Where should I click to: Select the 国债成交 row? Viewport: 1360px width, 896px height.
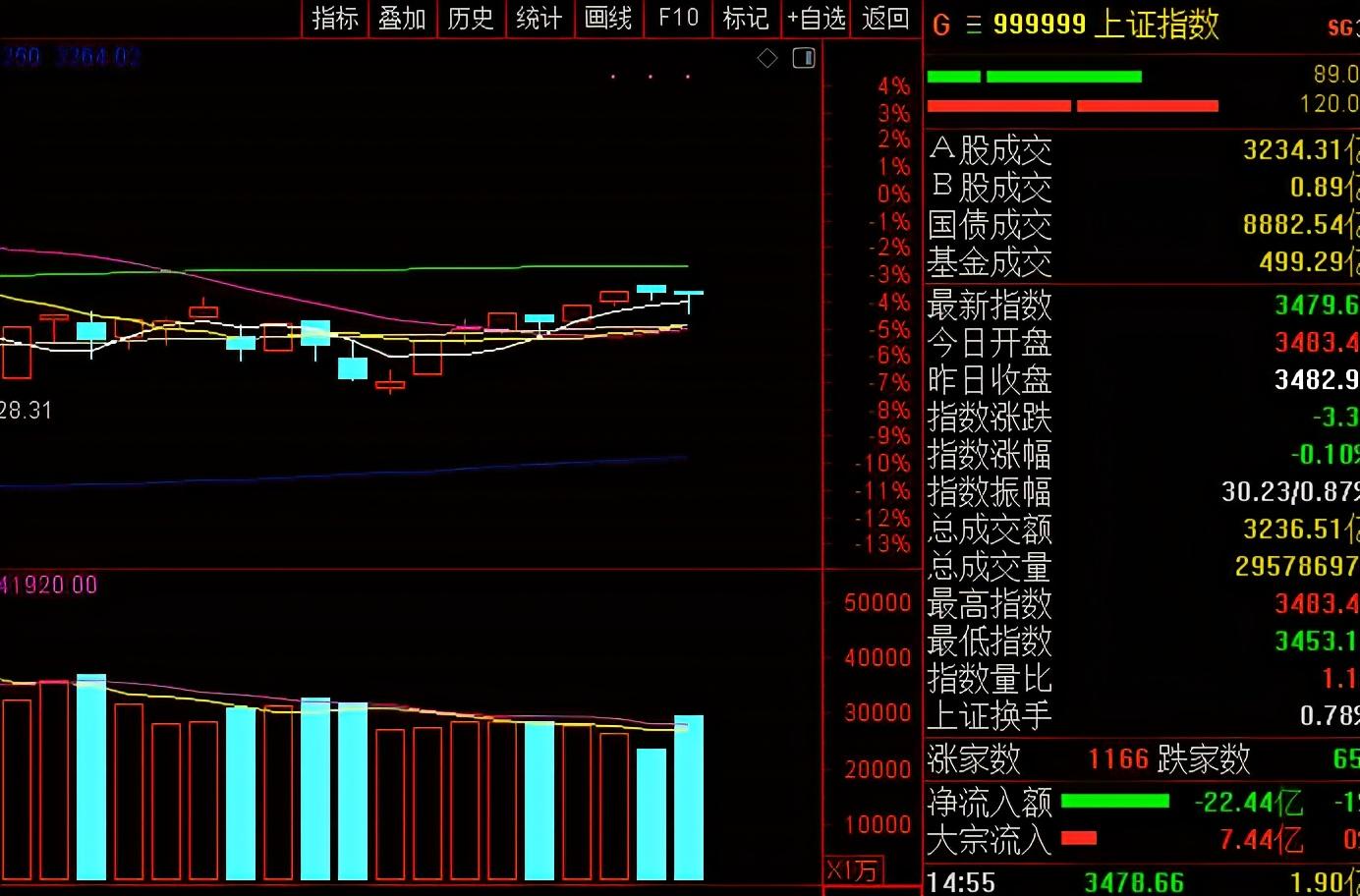click(1143, 225)
